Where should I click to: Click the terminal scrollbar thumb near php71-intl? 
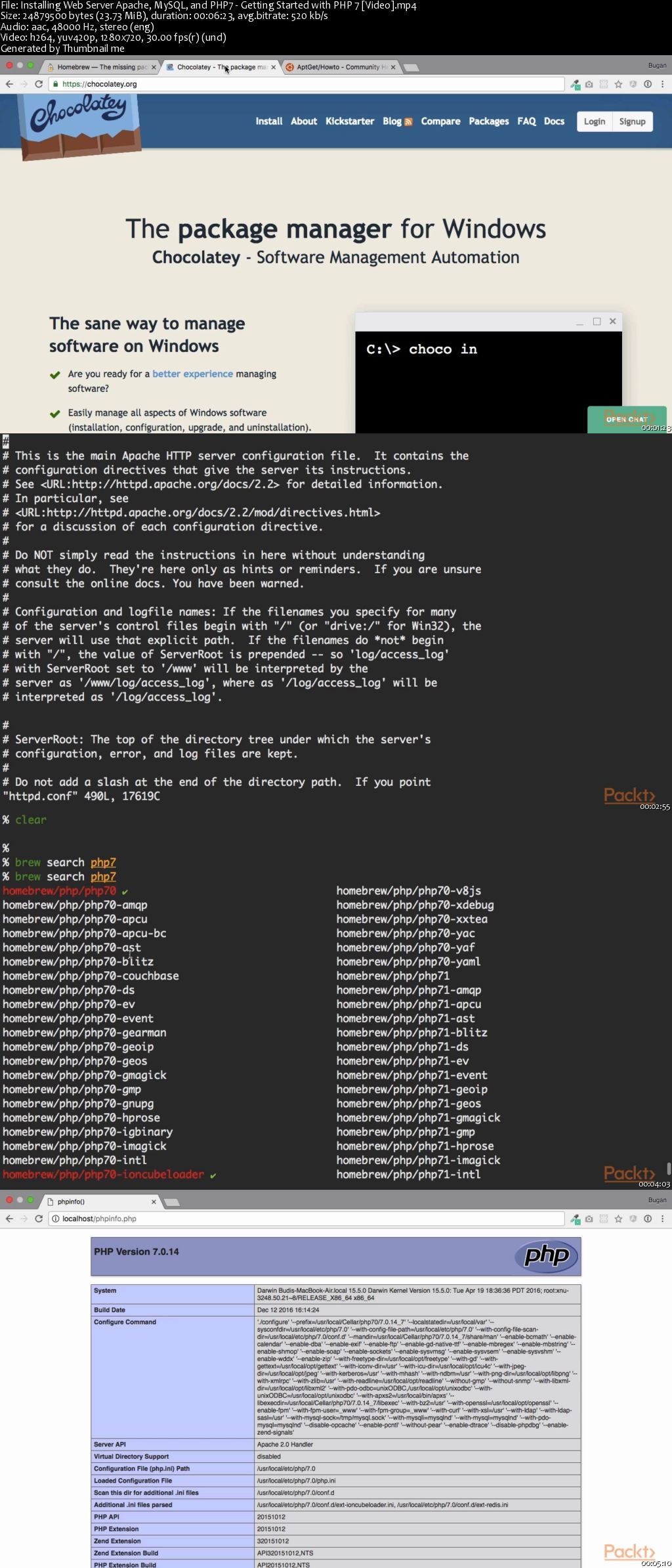click(x=669, y=1168)
